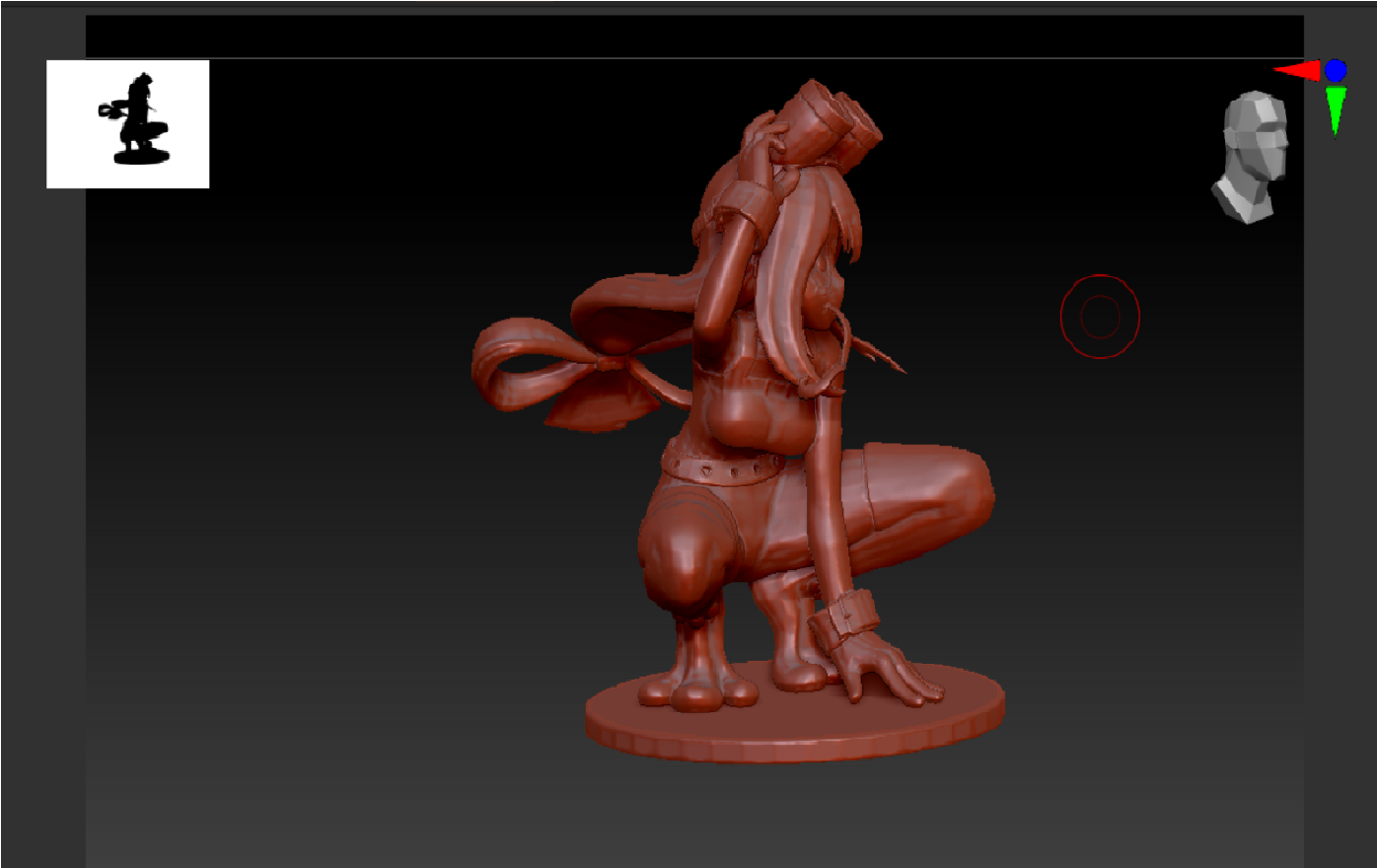Click the gray CamView head orientation model
This screenshot has height=868, width=1377.
[1250, 157]
